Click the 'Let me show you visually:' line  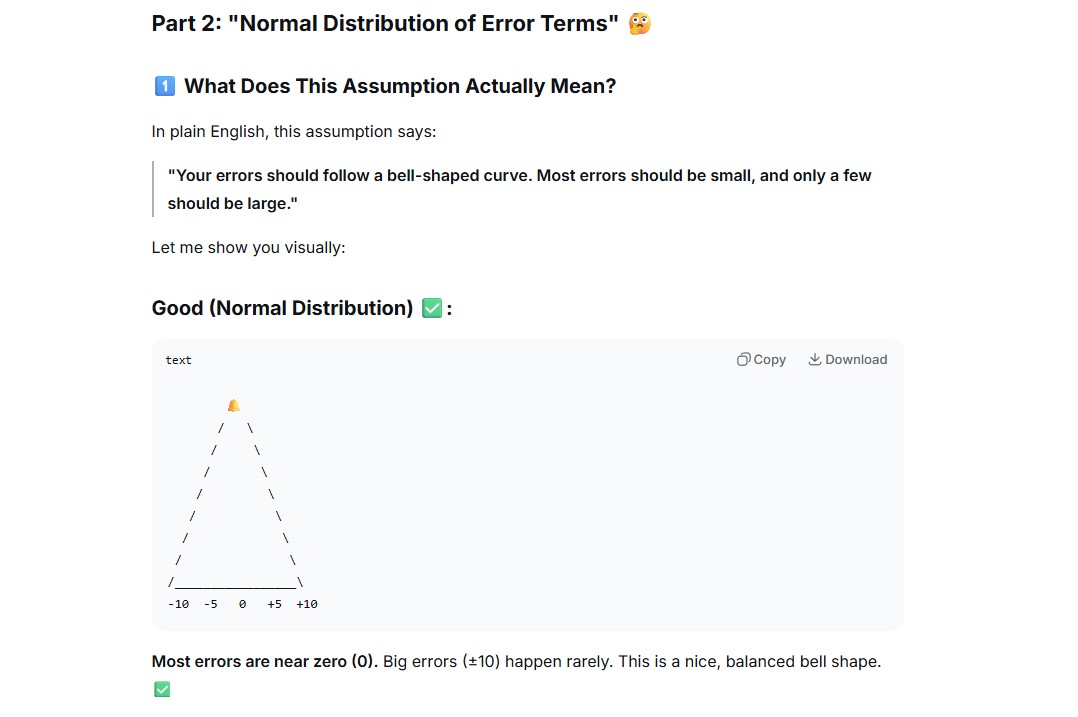(x=248, y=247)
